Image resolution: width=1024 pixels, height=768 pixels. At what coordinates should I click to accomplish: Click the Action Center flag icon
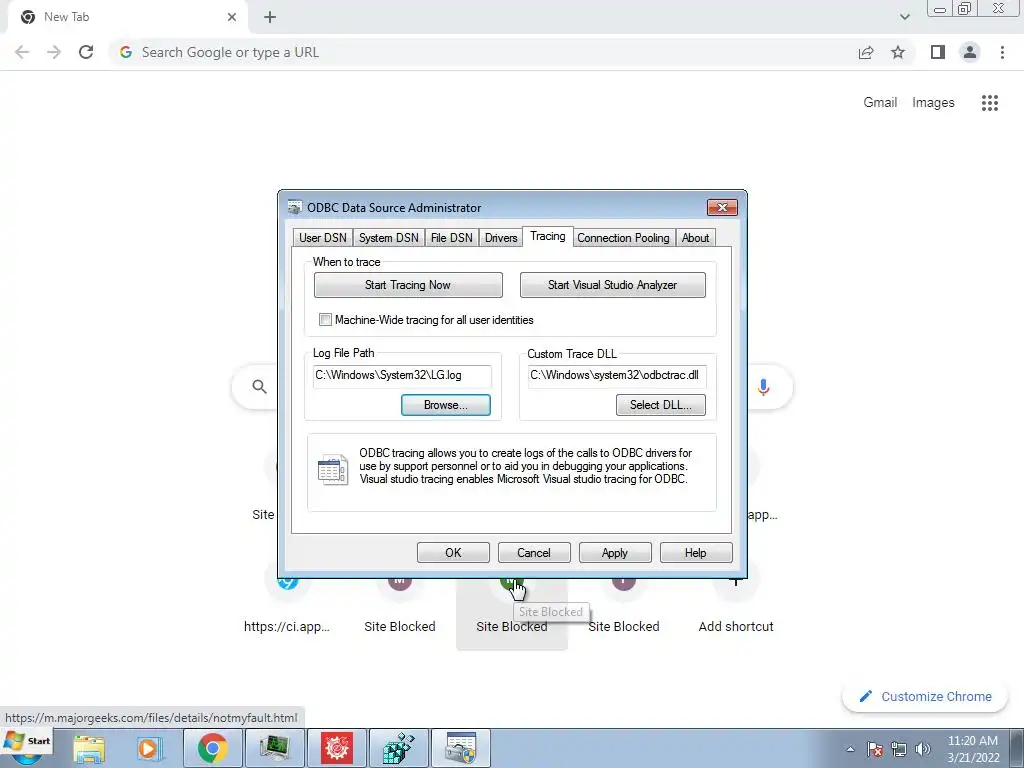(x=874, y=749)
